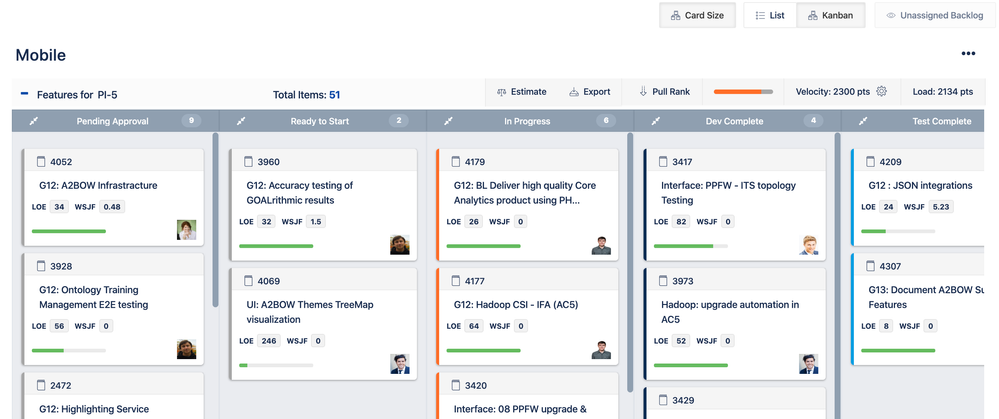Screen dimensions: 999x419
Task: Export the features list
Action: (x=589, y=92)
